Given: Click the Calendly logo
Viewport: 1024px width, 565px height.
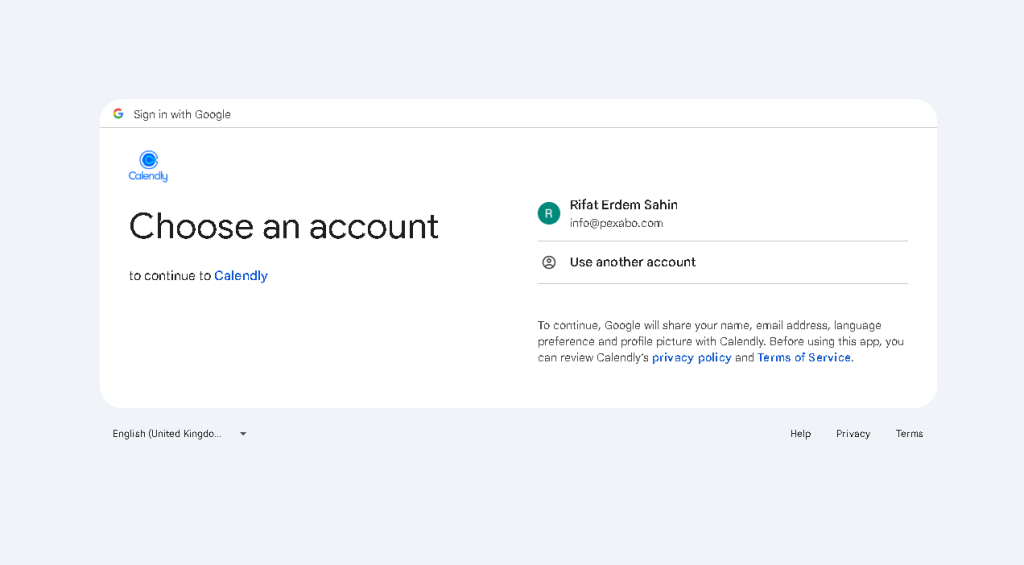Looking at the screenshot, I should pyautogui.click(x=148, y=166).
